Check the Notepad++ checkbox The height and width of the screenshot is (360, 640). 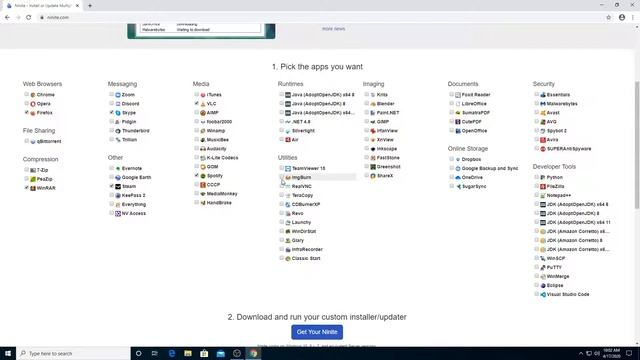tap(536, 195)
